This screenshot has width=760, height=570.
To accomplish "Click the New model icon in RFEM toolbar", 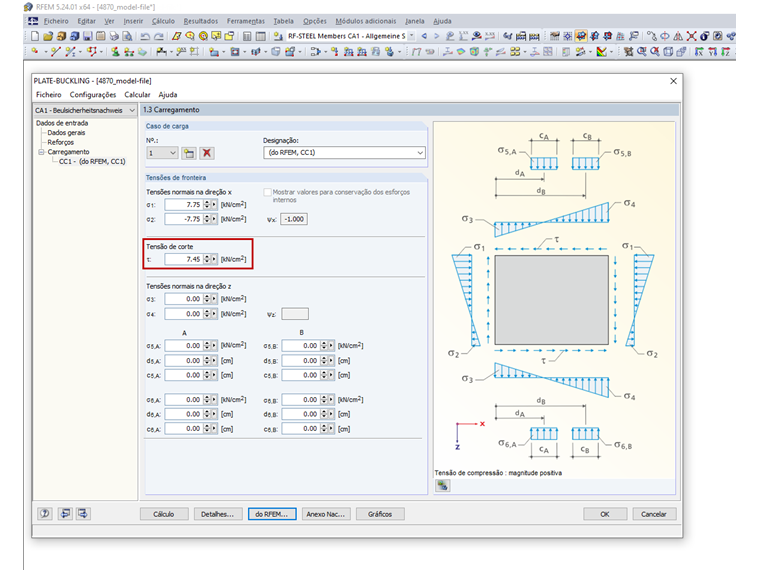I will 34,36.
